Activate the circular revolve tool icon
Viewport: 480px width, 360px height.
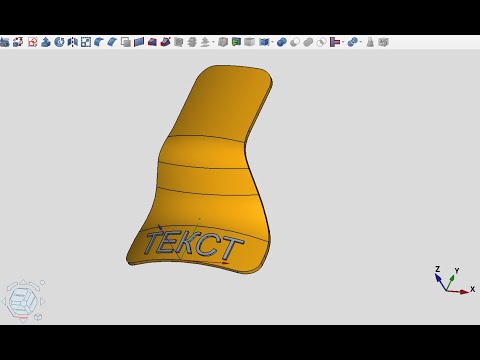point(59,42)
